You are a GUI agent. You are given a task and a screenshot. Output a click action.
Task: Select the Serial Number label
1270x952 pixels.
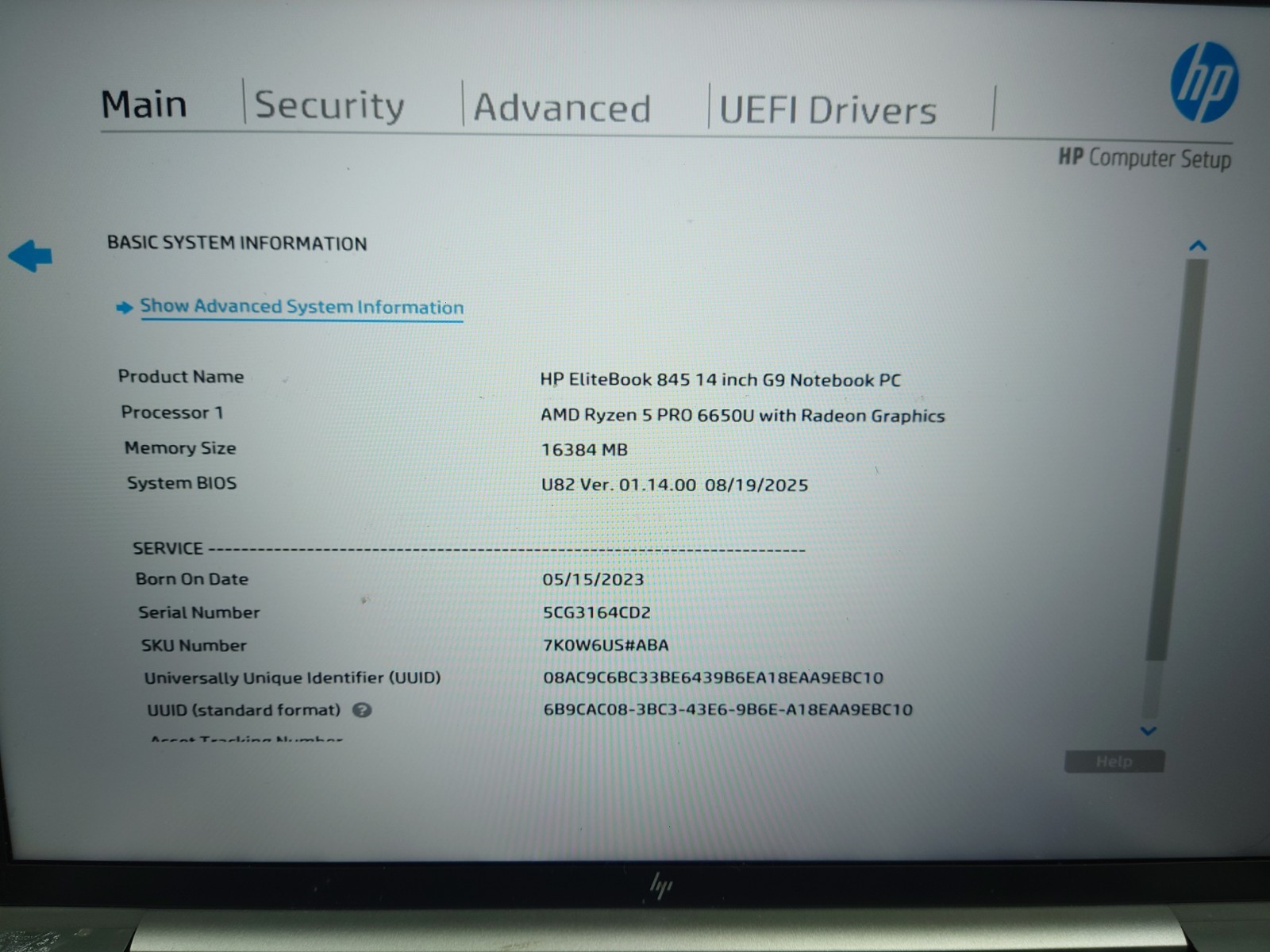(x=199, y=612)
